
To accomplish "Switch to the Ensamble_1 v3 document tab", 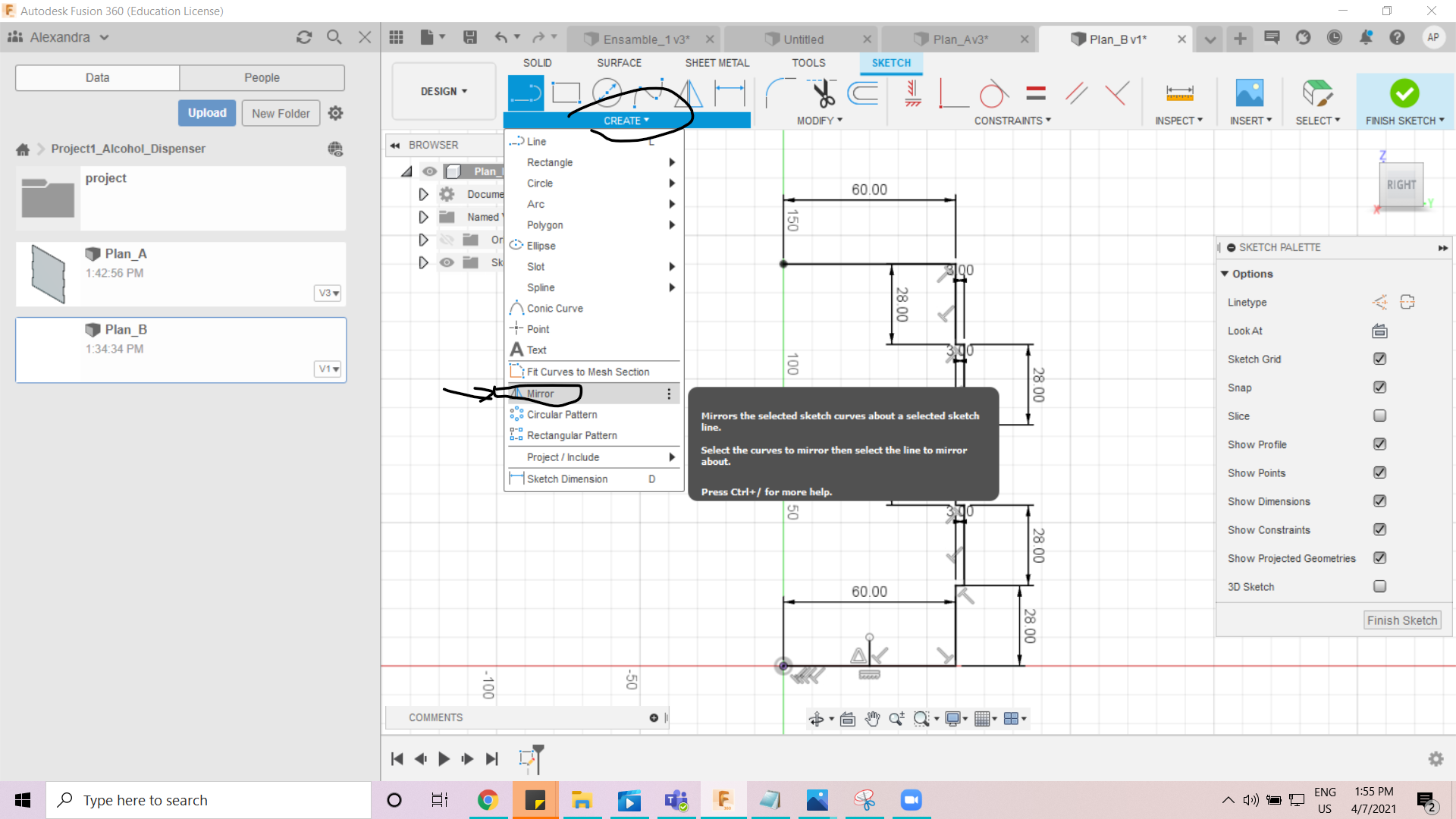I will coord(645,39).
